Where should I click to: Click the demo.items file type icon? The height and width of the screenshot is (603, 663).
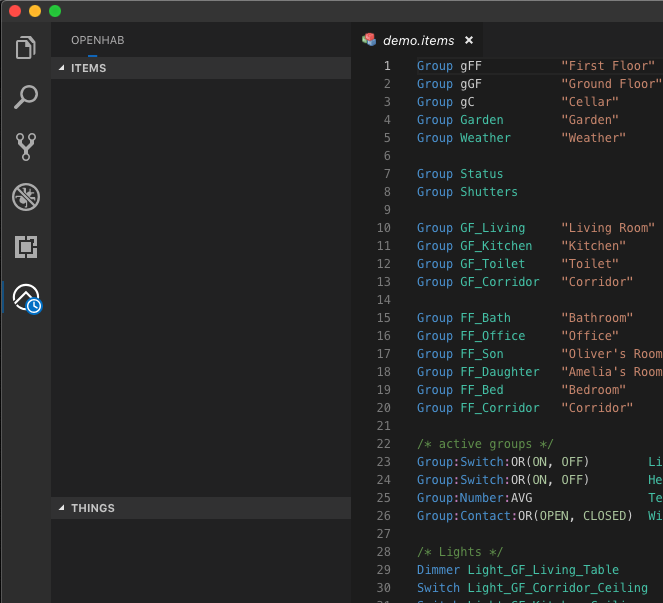pyautogui.click(x=369, y=40)
